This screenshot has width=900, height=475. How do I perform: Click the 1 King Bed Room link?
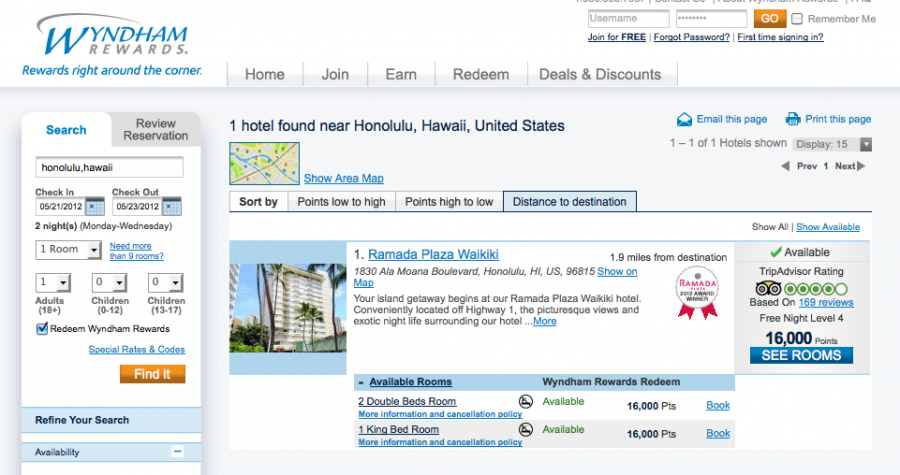[398, 430]
